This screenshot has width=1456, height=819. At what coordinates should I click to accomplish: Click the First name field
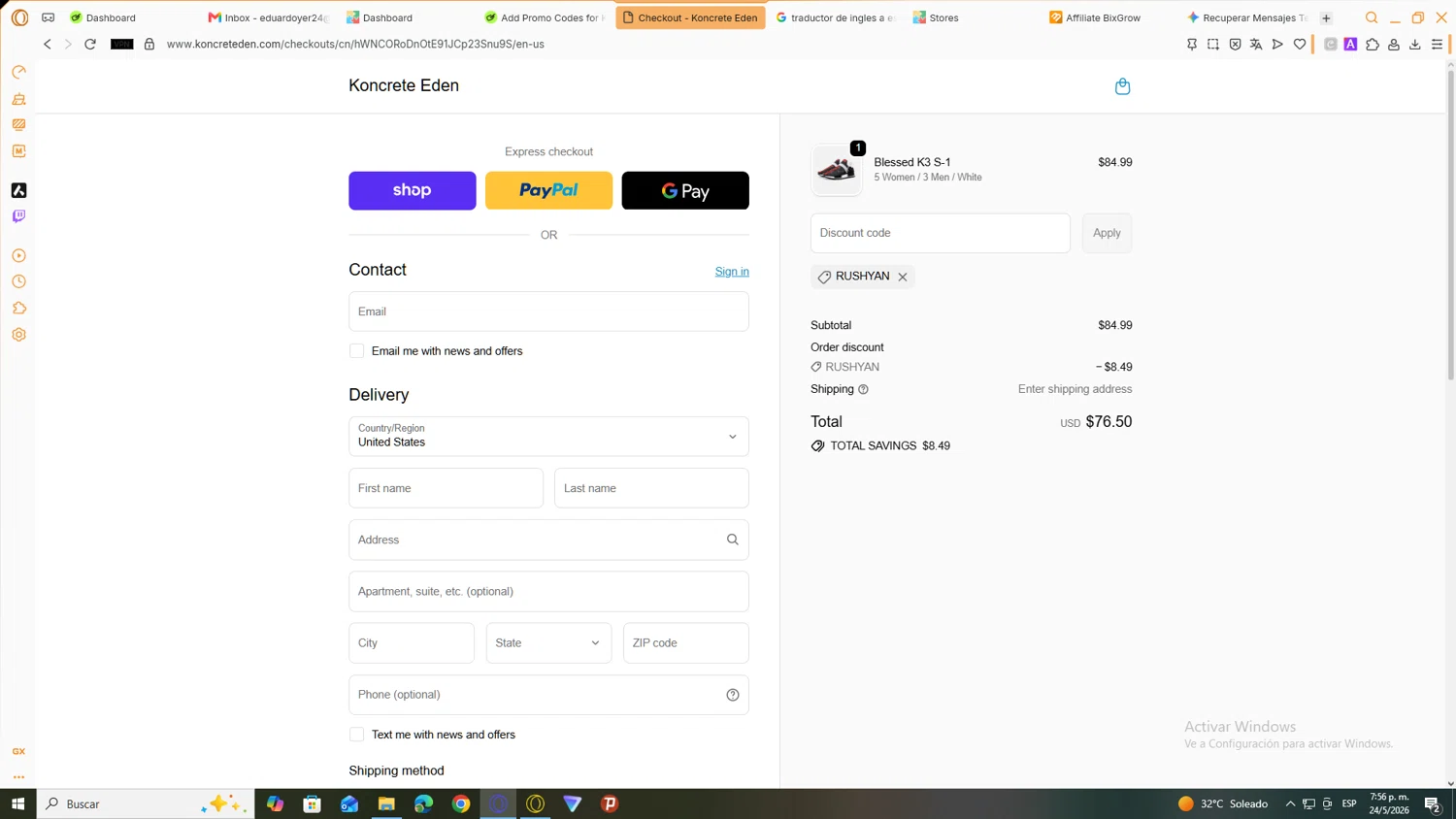tap(447, 488)
